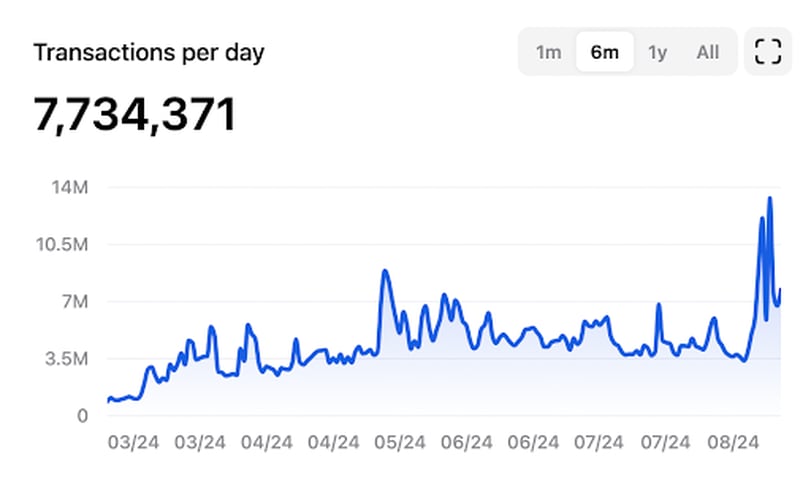
Task: Expand the chart to fullscreen view
Action: click(768, 52)
